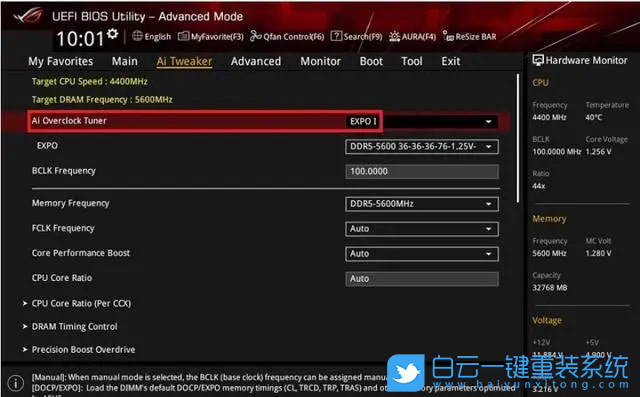
Task: Open the Advanced tab
Action: (256, 61)
